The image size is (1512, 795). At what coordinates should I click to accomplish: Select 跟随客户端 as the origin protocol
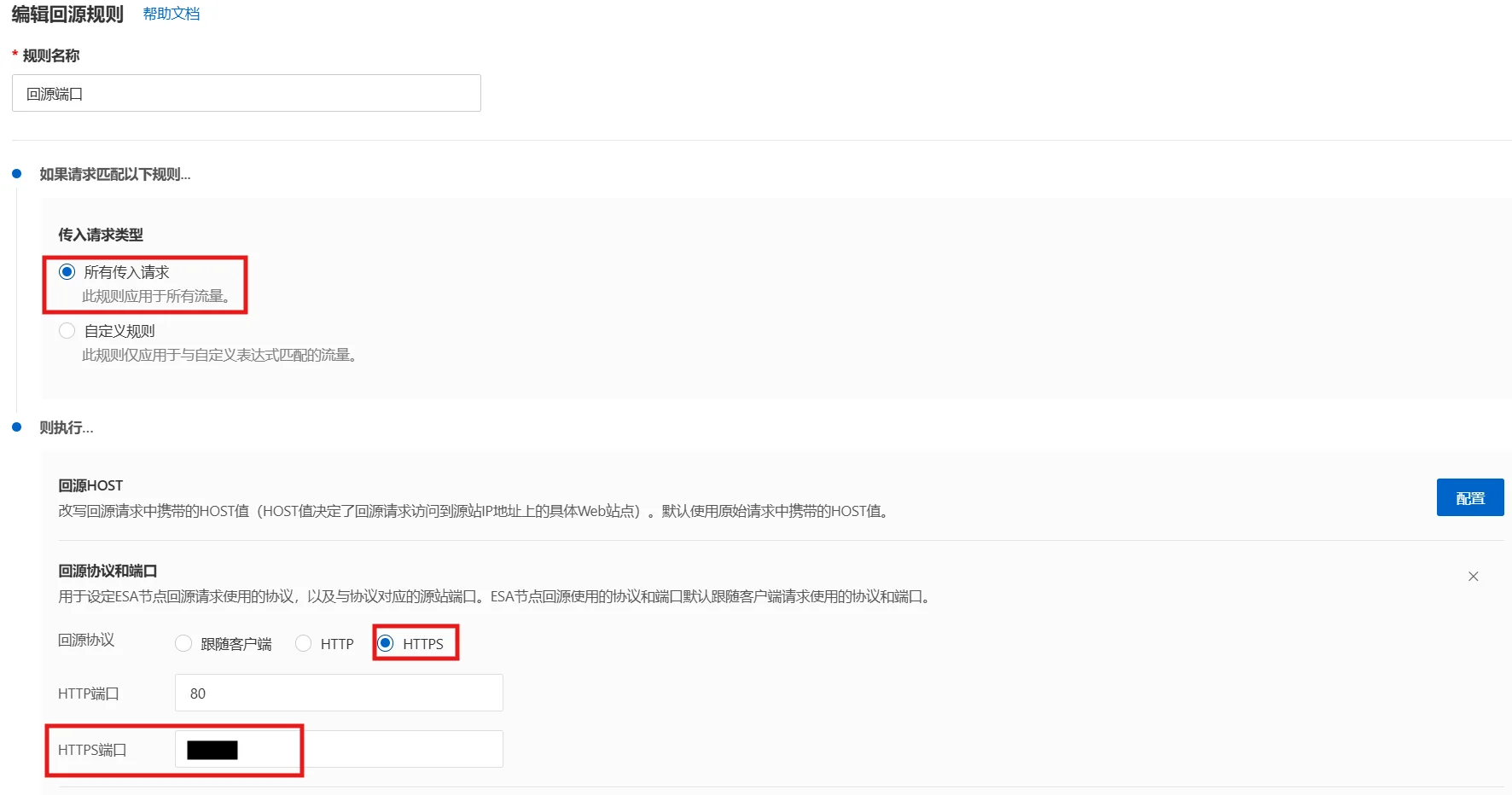click(183, 644)
